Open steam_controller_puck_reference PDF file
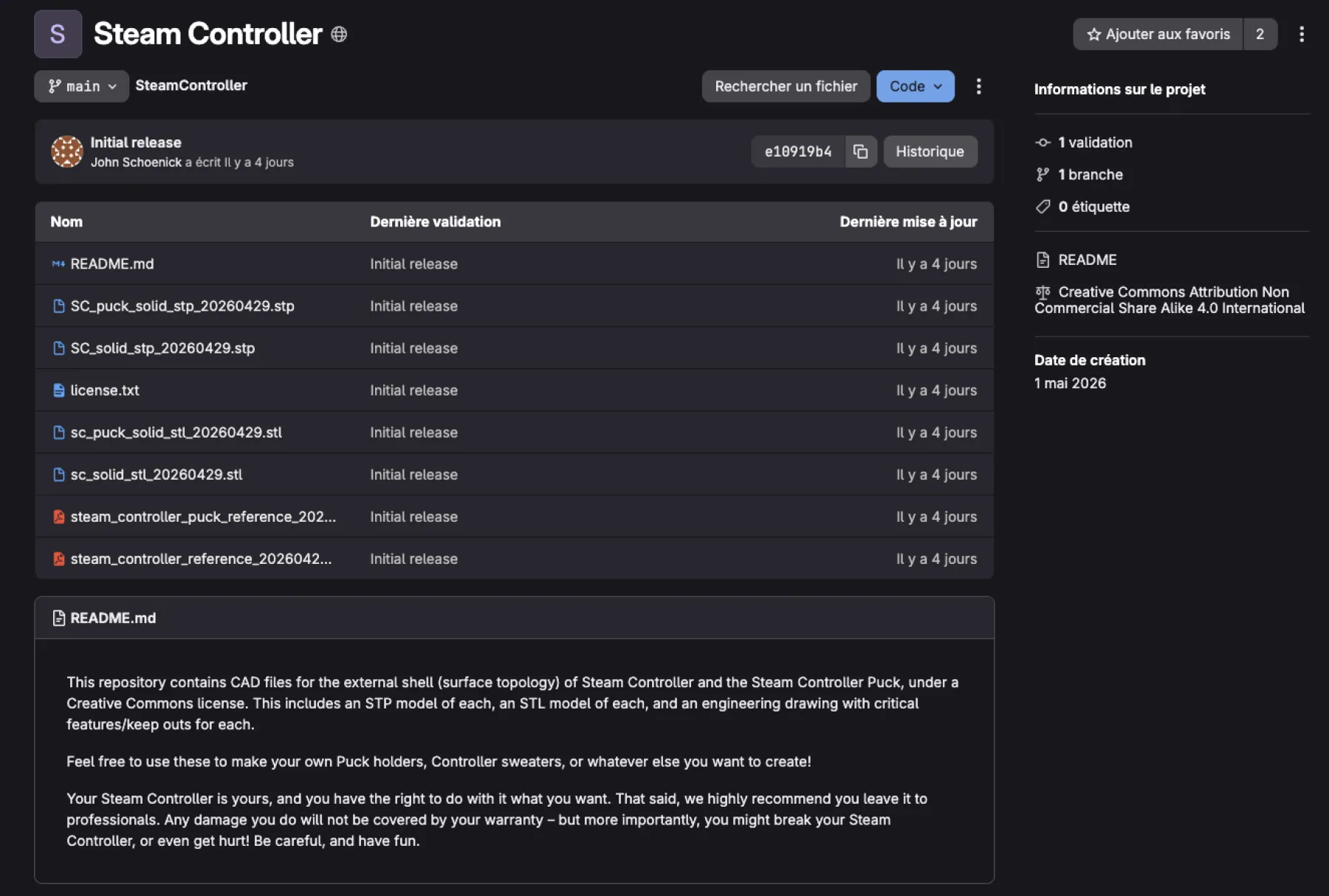The image size is (1329, 896). click(203, 517)
